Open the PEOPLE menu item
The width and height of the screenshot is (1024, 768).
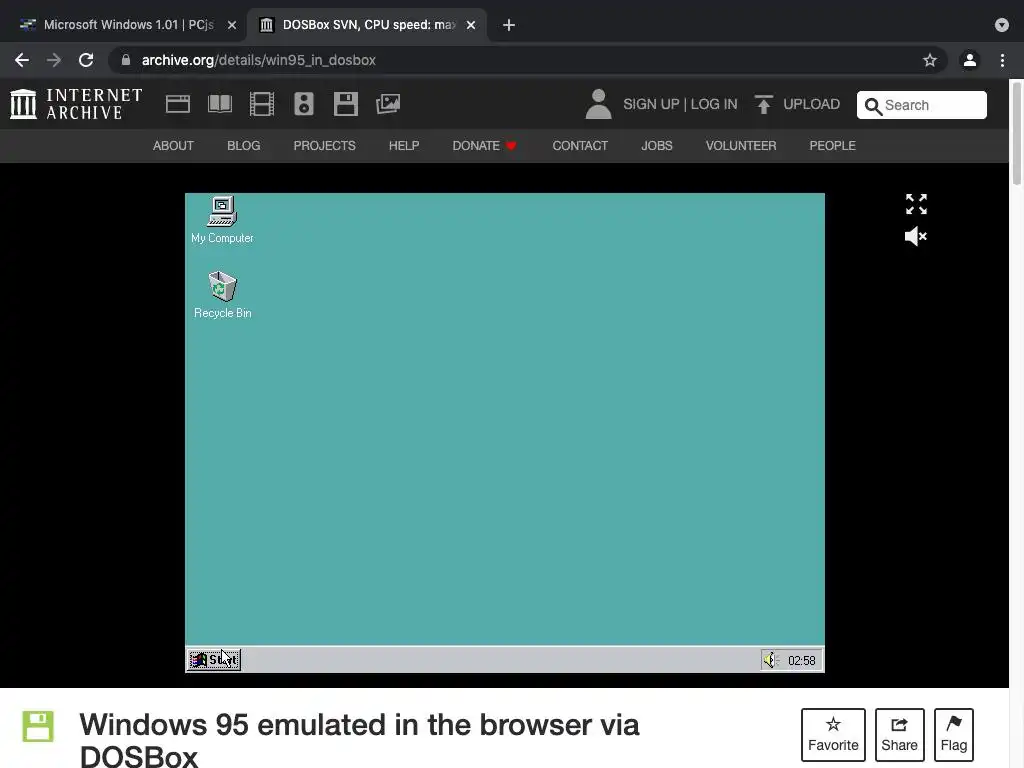[x=832, y=146]
